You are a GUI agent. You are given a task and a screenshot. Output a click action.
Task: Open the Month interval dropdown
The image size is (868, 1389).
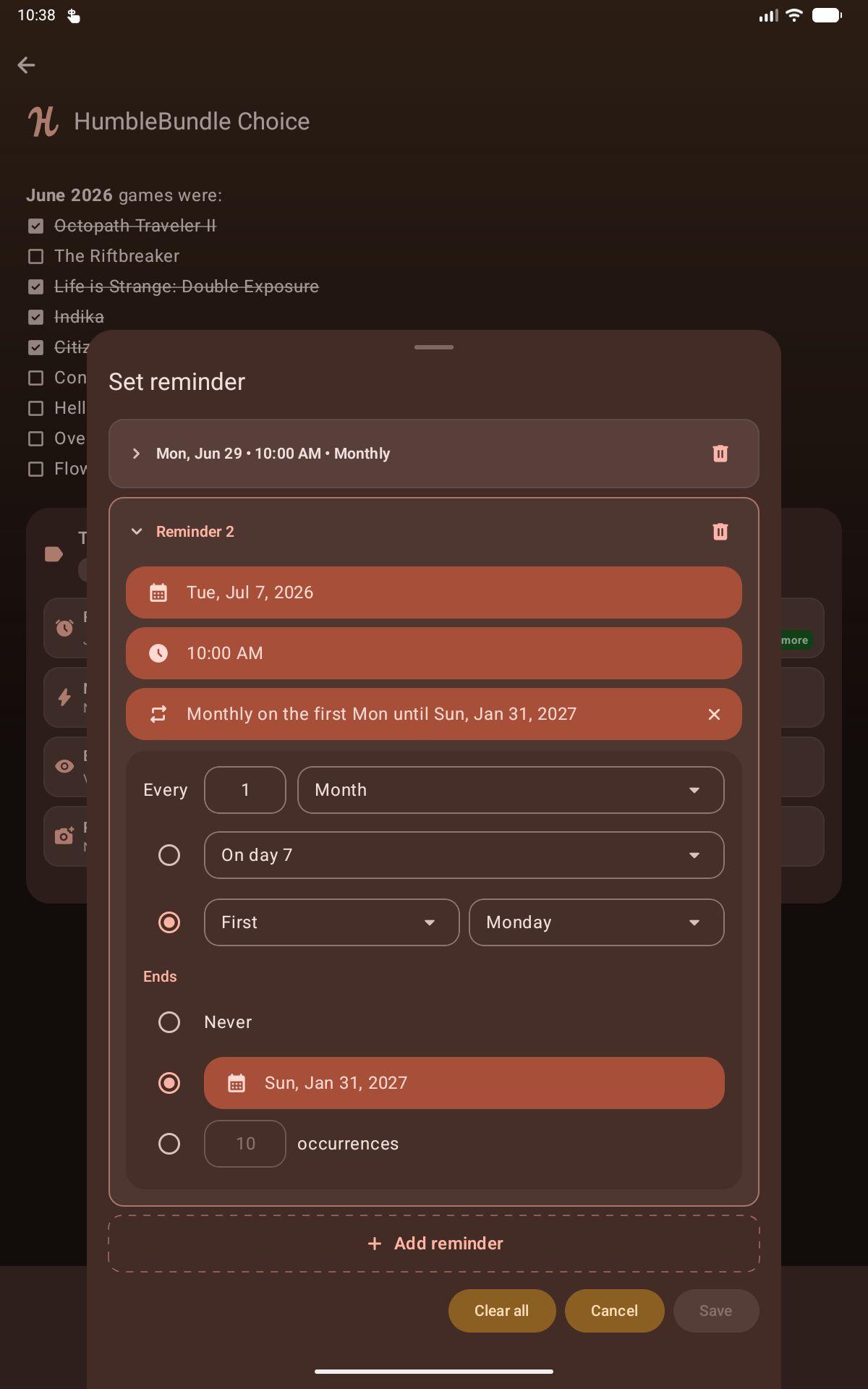click(x=511, y=790)
